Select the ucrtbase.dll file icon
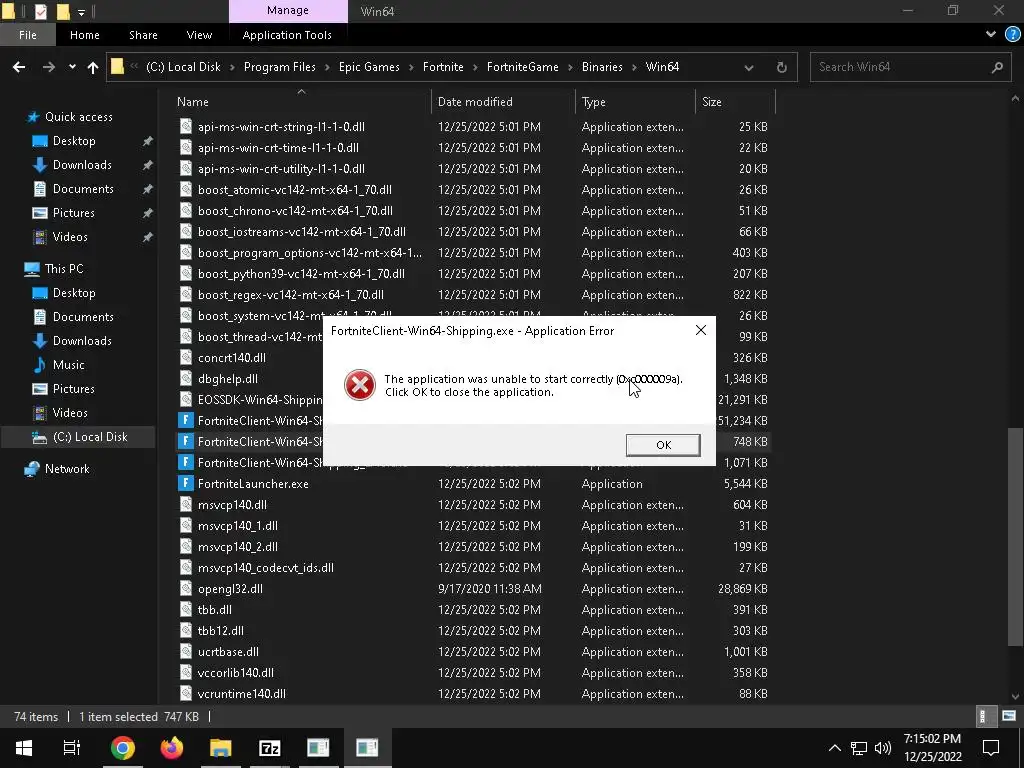 [x=186, y=652]
